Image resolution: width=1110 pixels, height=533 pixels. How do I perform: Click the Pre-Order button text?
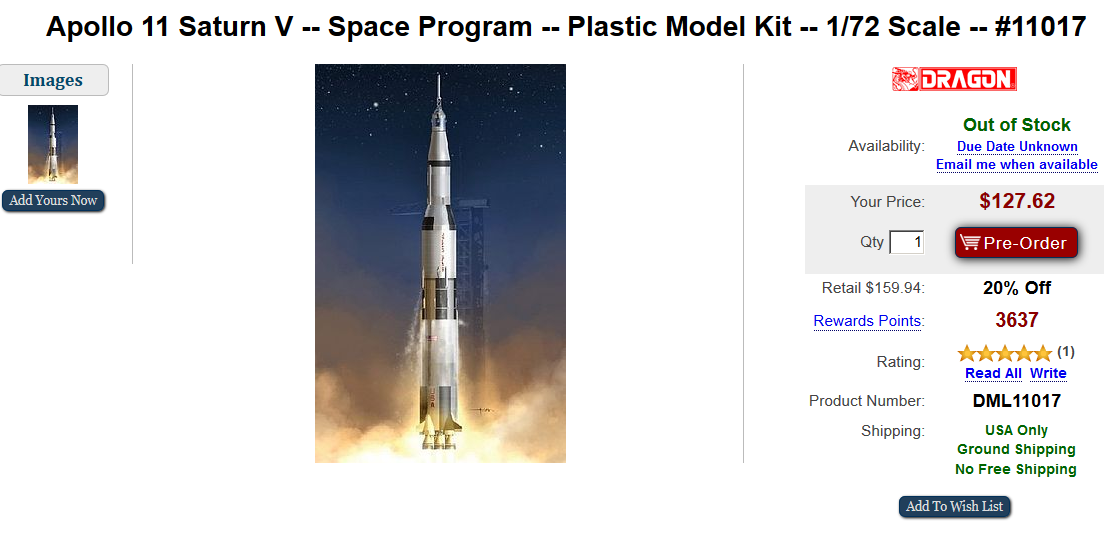point(1025,243)
